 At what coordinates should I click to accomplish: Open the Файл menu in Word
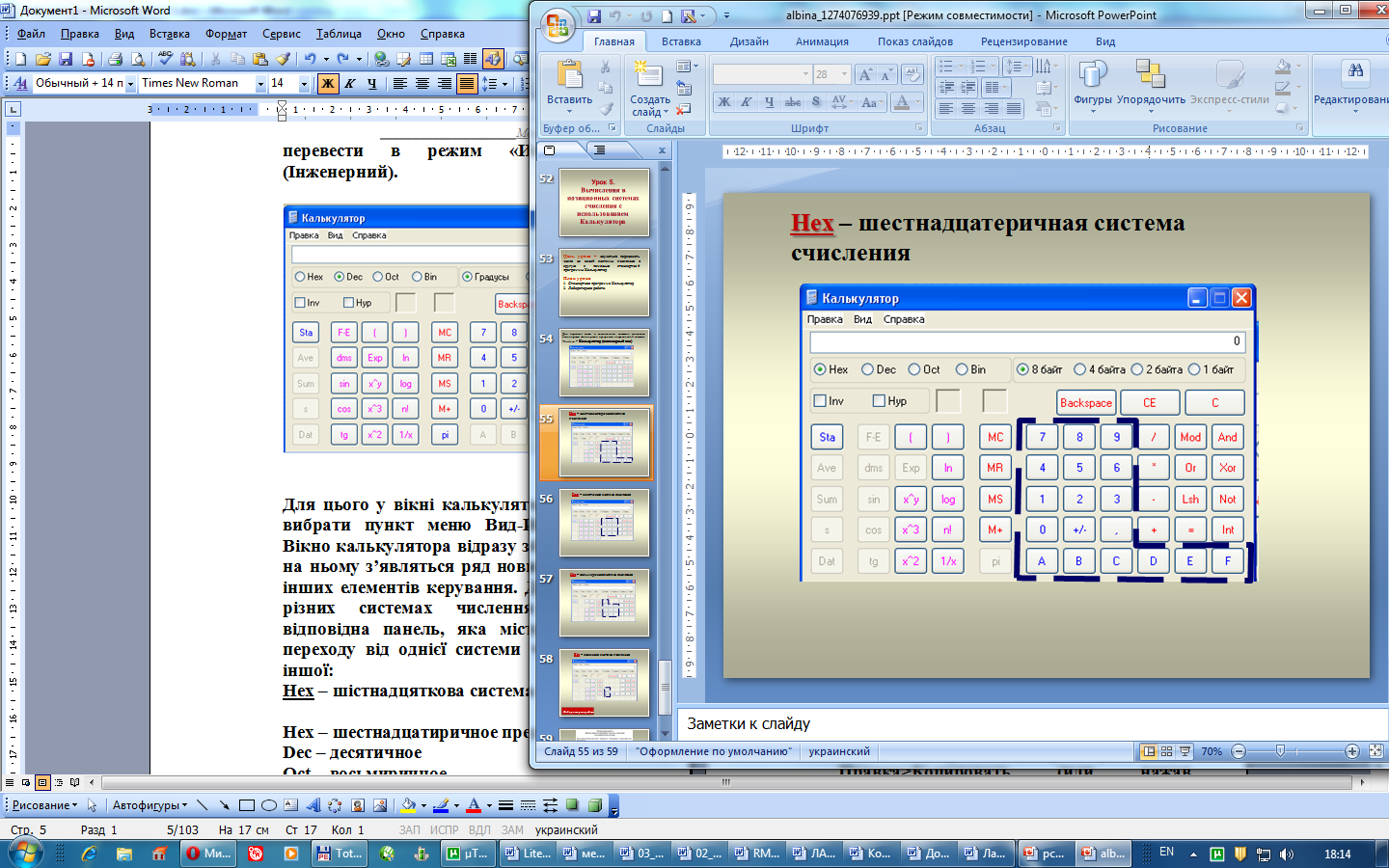[x=31, y=34]
